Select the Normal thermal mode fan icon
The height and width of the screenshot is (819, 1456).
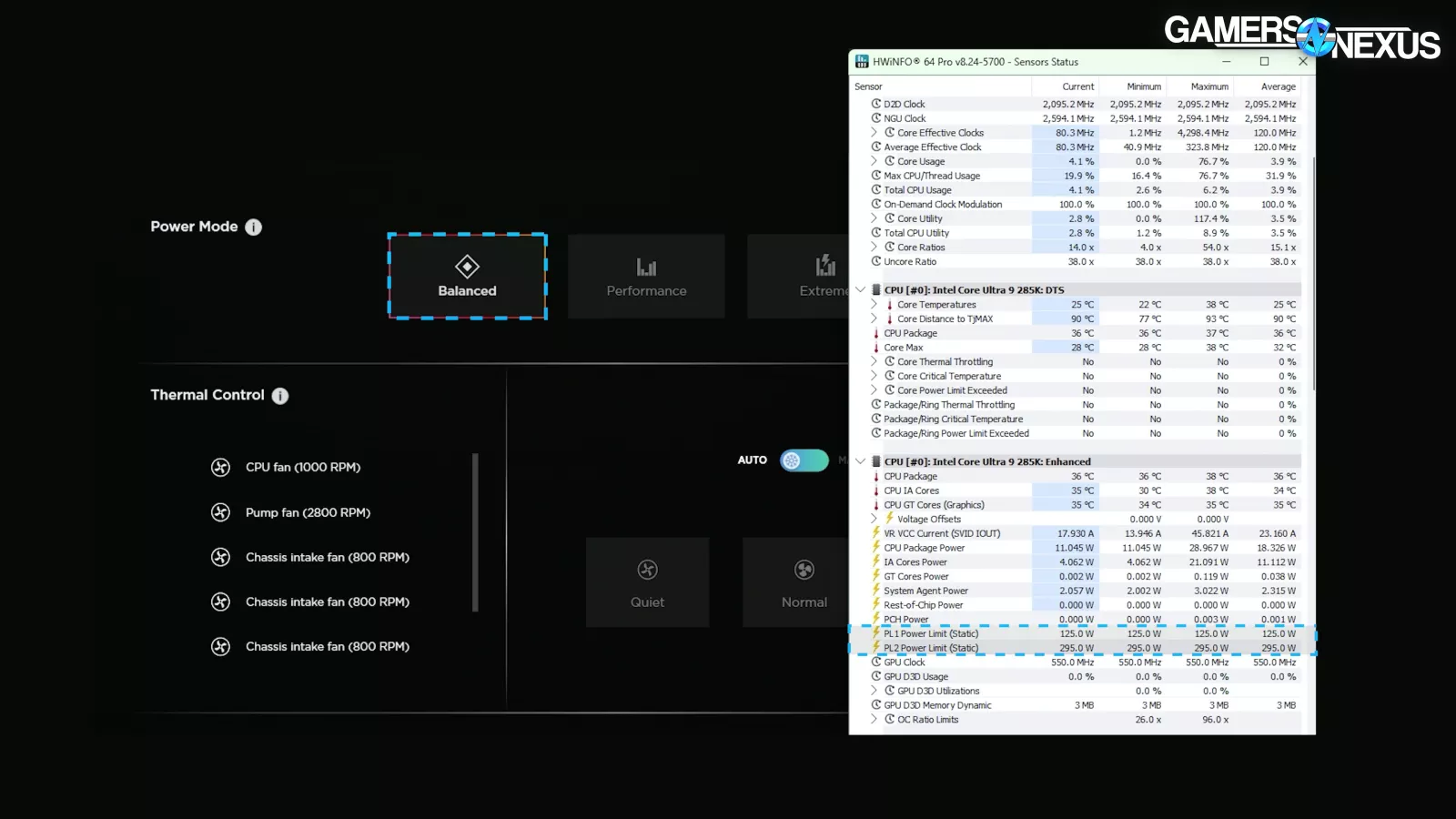[804, 571]
